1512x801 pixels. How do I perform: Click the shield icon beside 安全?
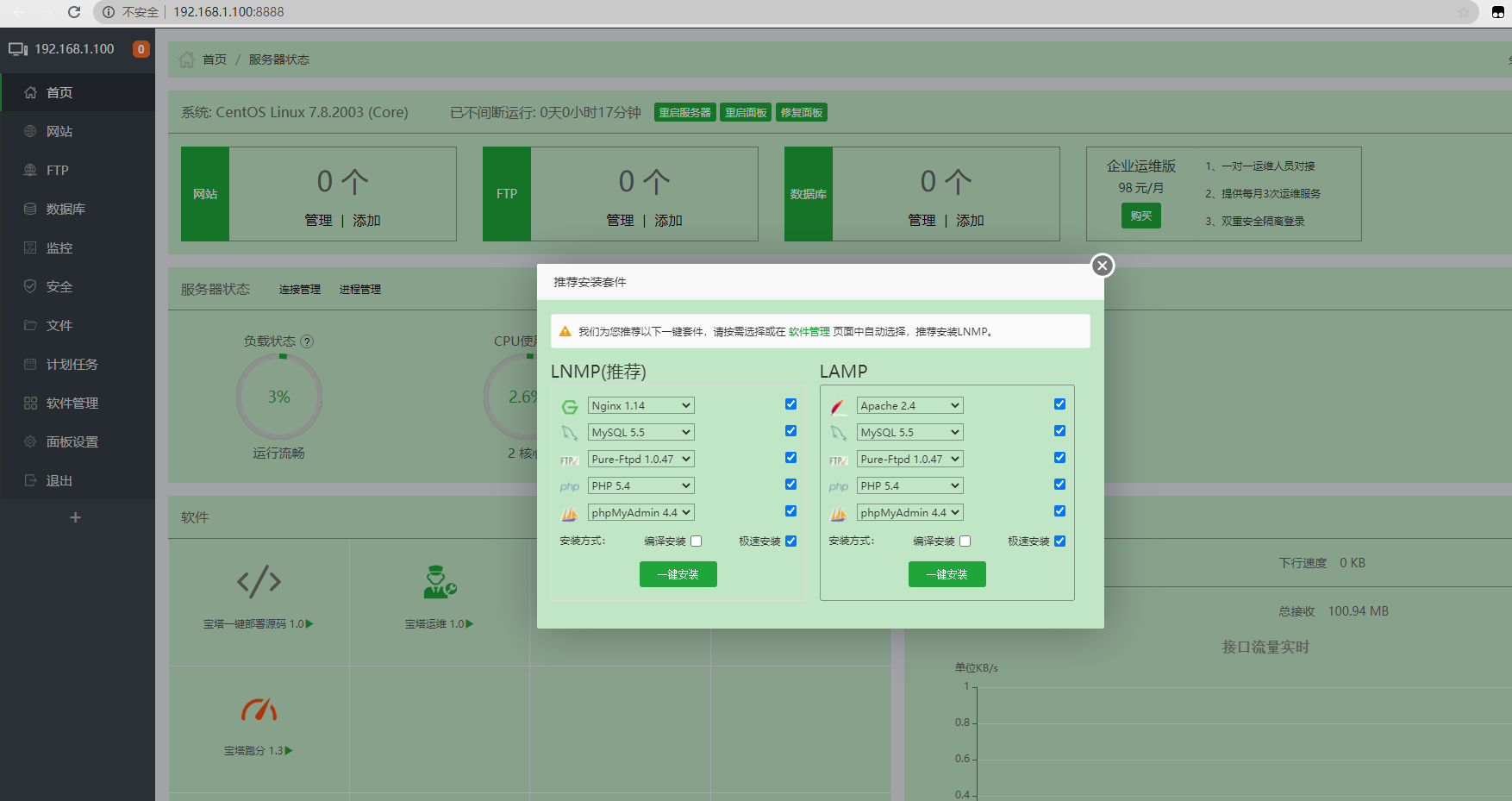(30, 286)
